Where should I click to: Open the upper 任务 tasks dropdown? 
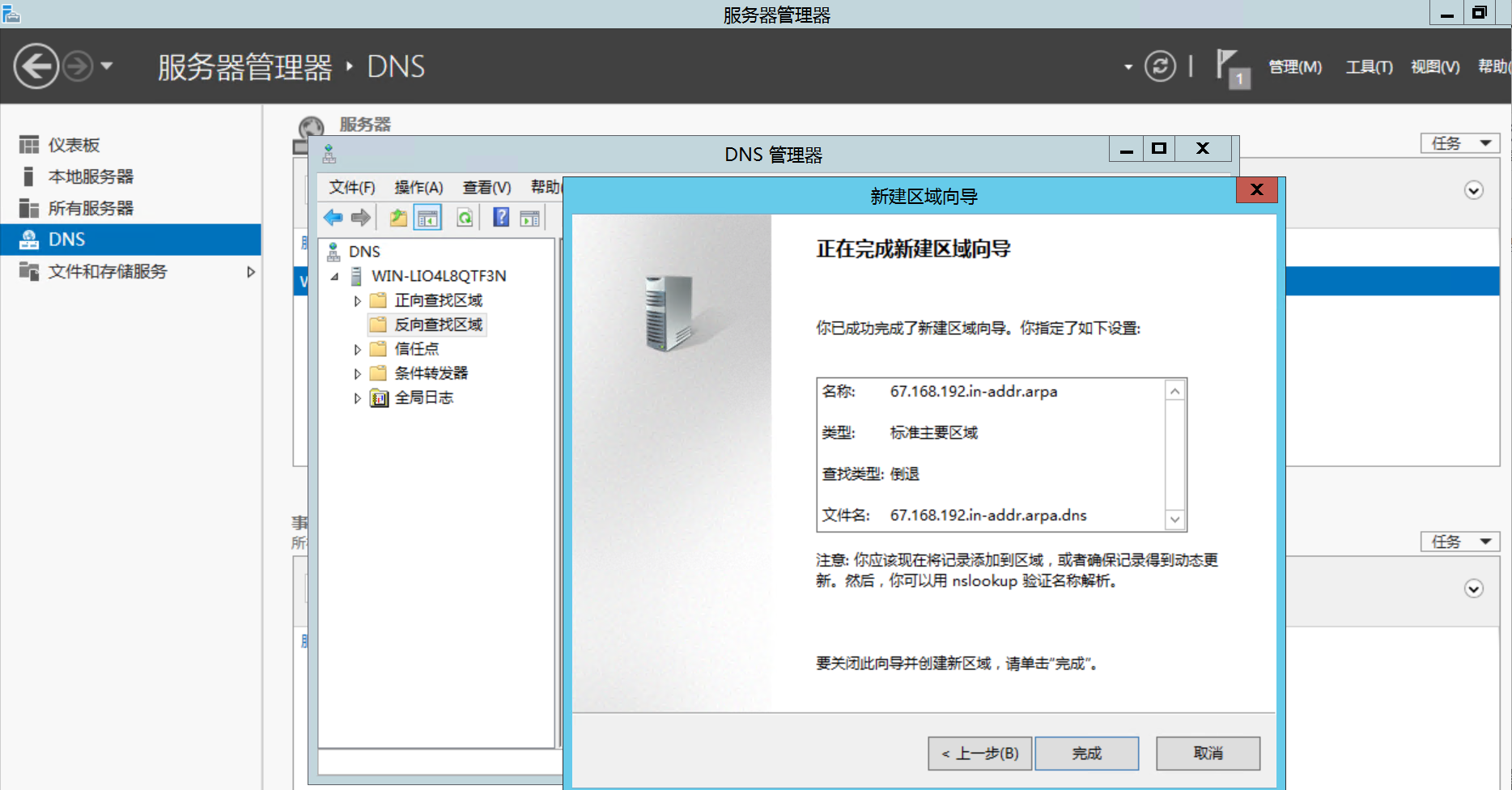tap(1460, 143)
